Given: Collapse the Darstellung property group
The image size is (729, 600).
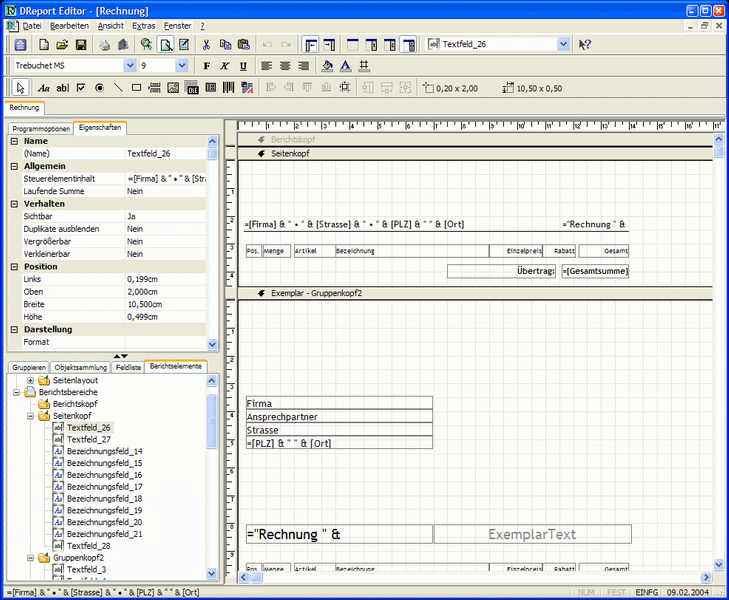Looking at the screenshot, I should point(14,330).
